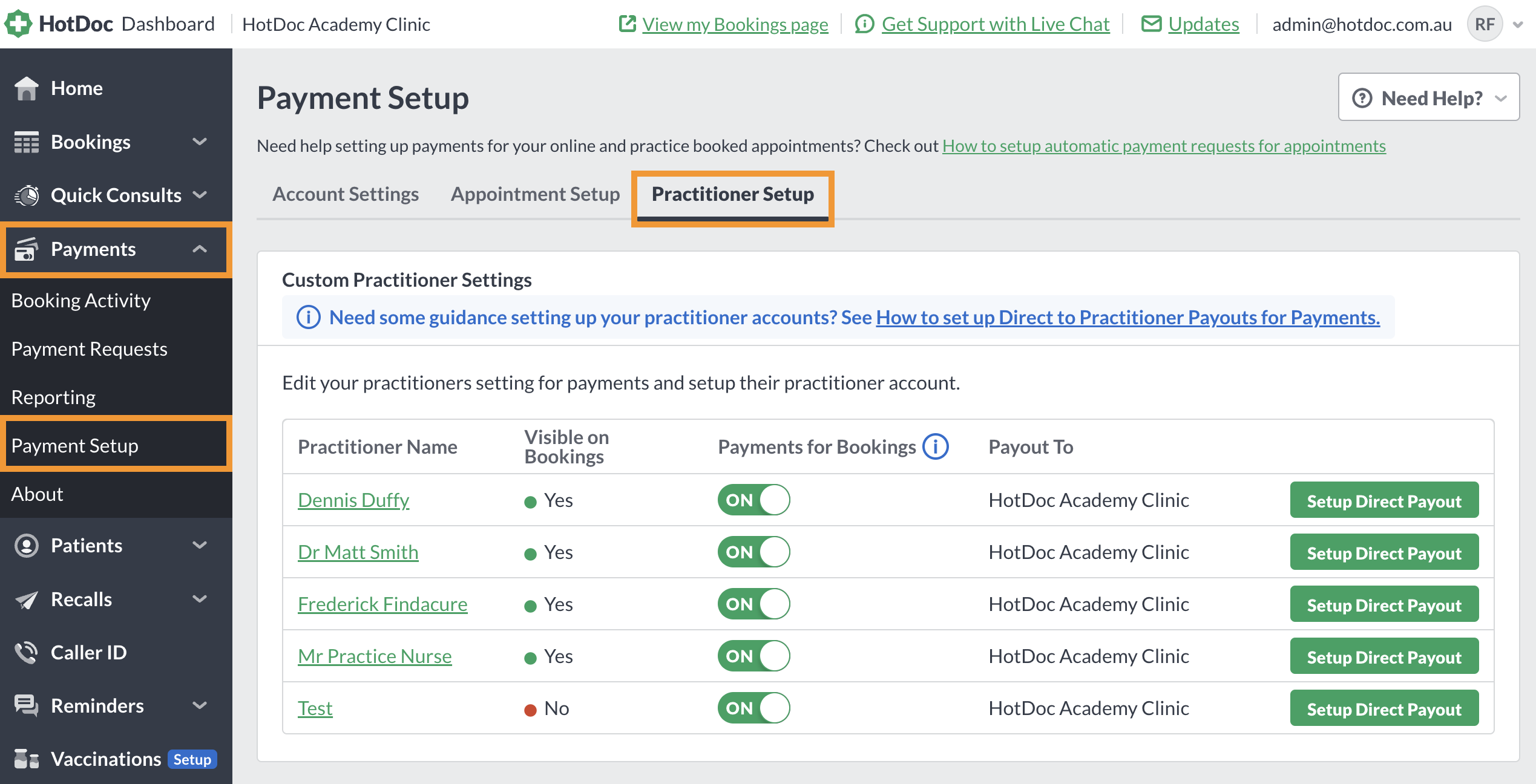Open Payment Setup in the sidebar
Image resolution: width=1536 pixels, height=784 pixels.
75,446
